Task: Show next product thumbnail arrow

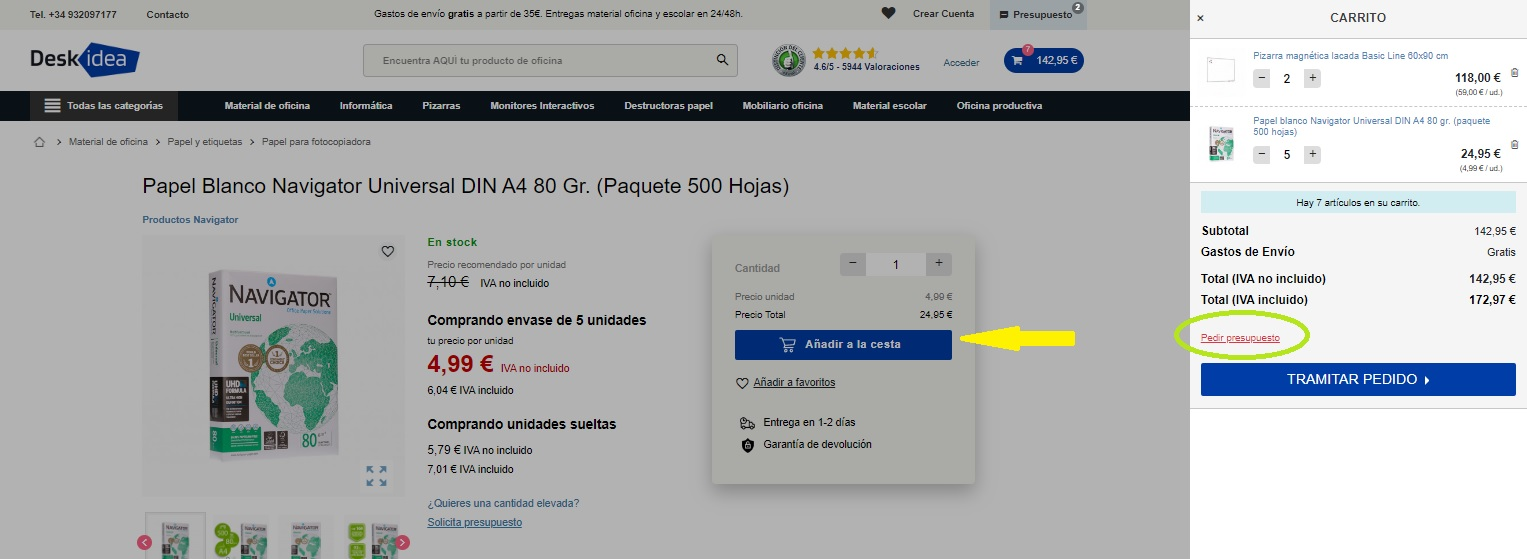Action: [402, 543]
